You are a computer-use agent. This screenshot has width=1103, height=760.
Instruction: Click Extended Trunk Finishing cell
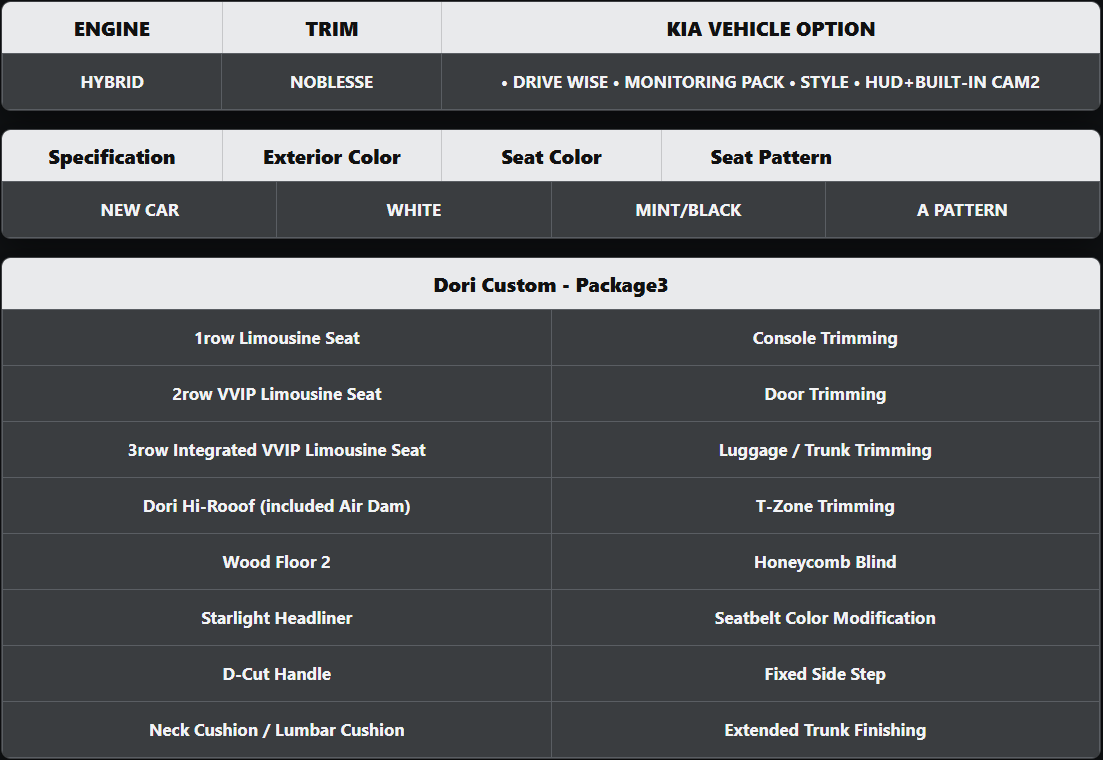pyautogui.click(x=825, y=730)
